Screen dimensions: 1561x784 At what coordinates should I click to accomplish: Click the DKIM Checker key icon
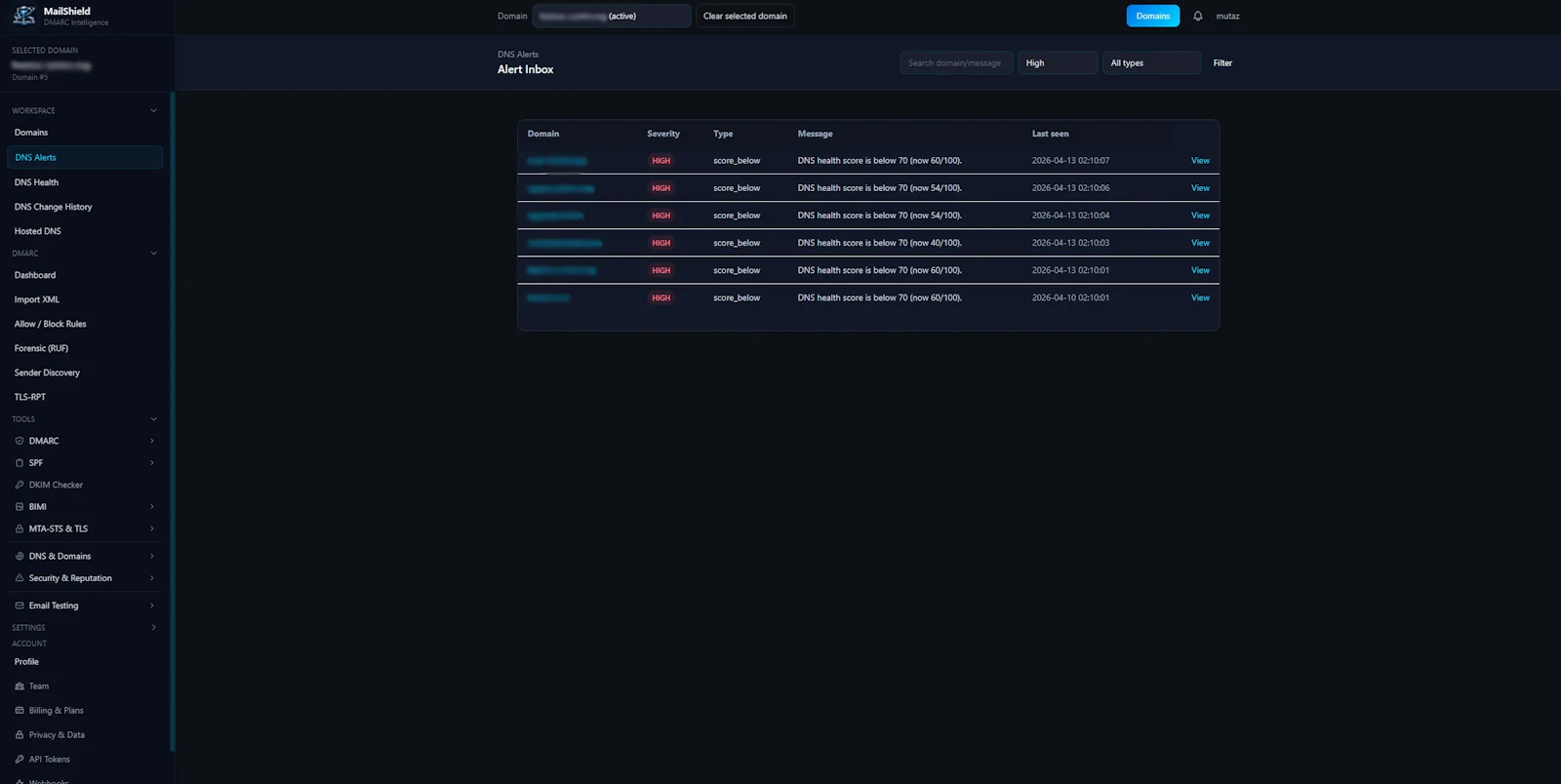20,485
